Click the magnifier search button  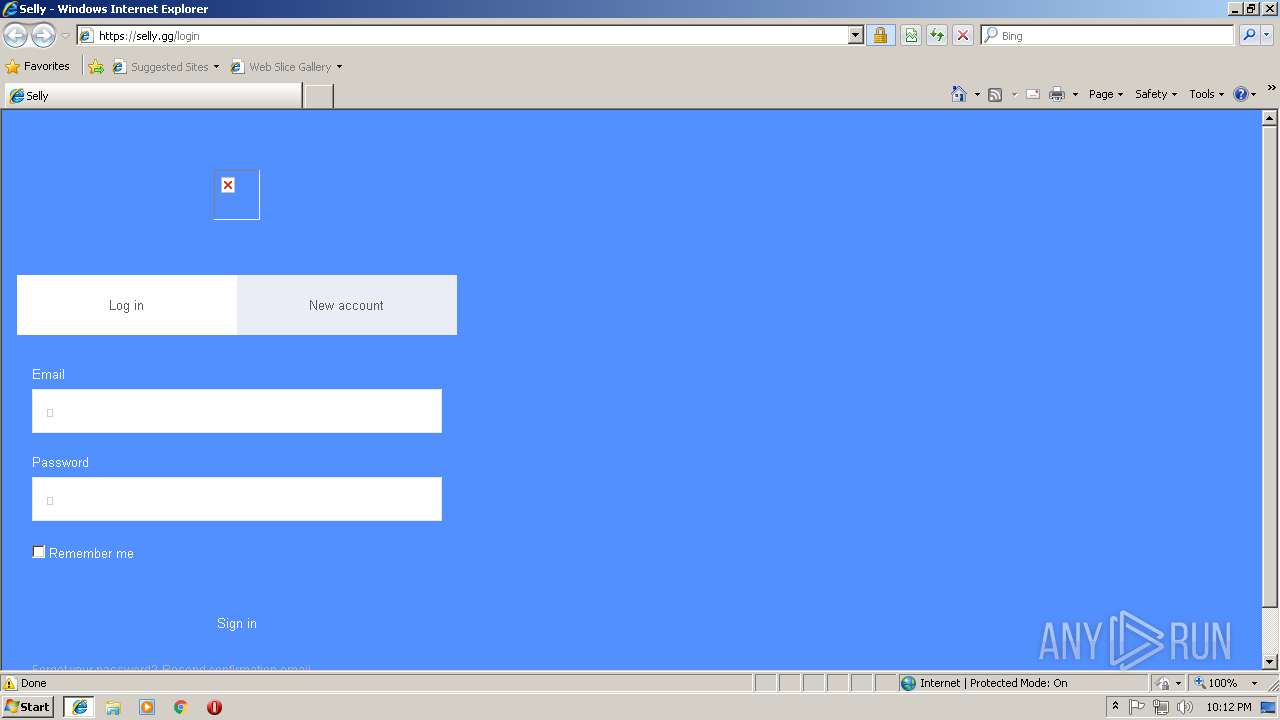(x=1249, y=36)
